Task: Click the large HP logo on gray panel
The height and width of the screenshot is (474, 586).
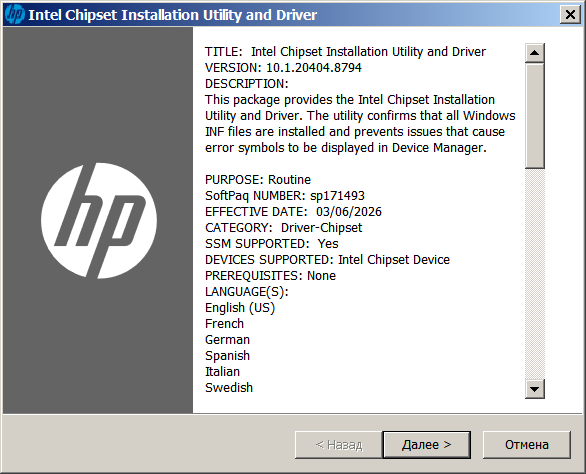Action: click(99, 221)
